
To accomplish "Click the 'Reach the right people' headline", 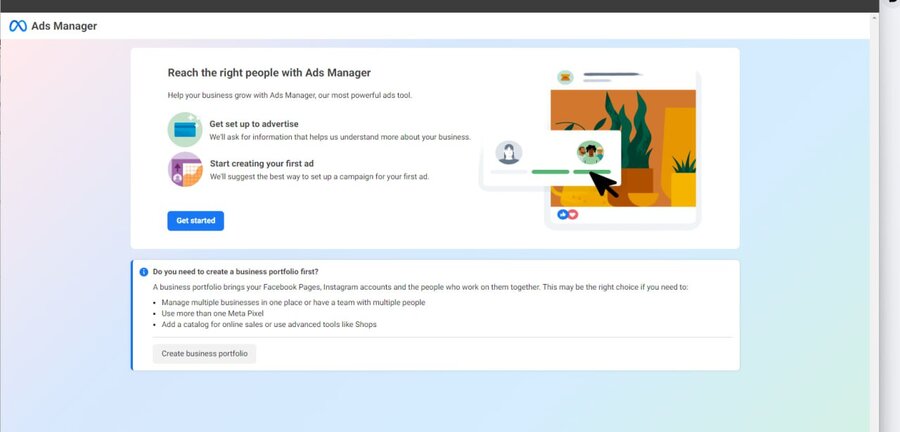I will pyautogui.click(x=269, y=73).
